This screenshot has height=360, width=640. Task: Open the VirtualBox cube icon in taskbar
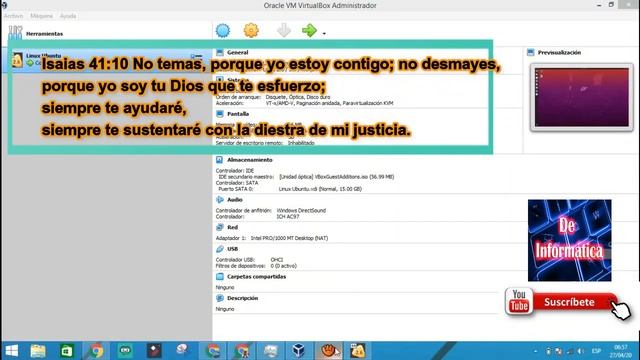tap(299, 351)
